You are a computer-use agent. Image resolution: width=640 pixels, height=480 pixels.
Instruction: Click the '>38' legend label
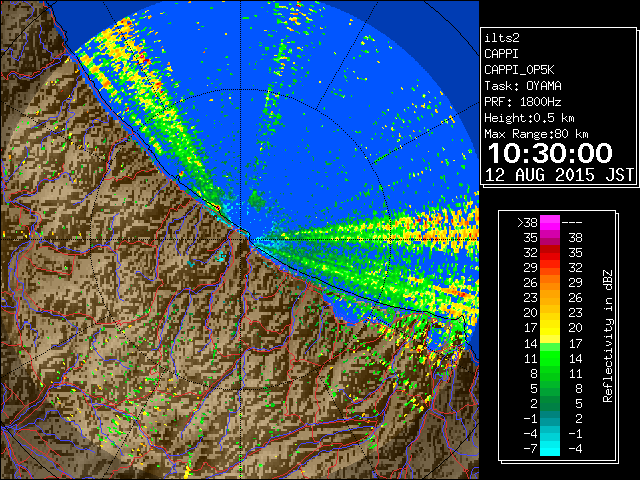click(x=527, y=223)
